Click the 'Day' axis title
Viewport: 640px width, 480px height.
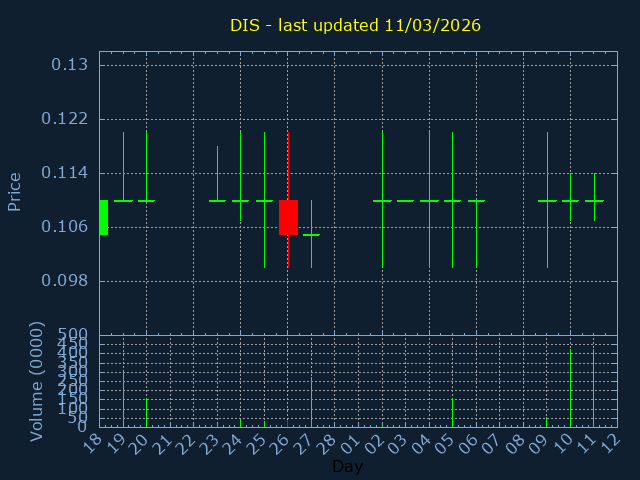(347, 466)
